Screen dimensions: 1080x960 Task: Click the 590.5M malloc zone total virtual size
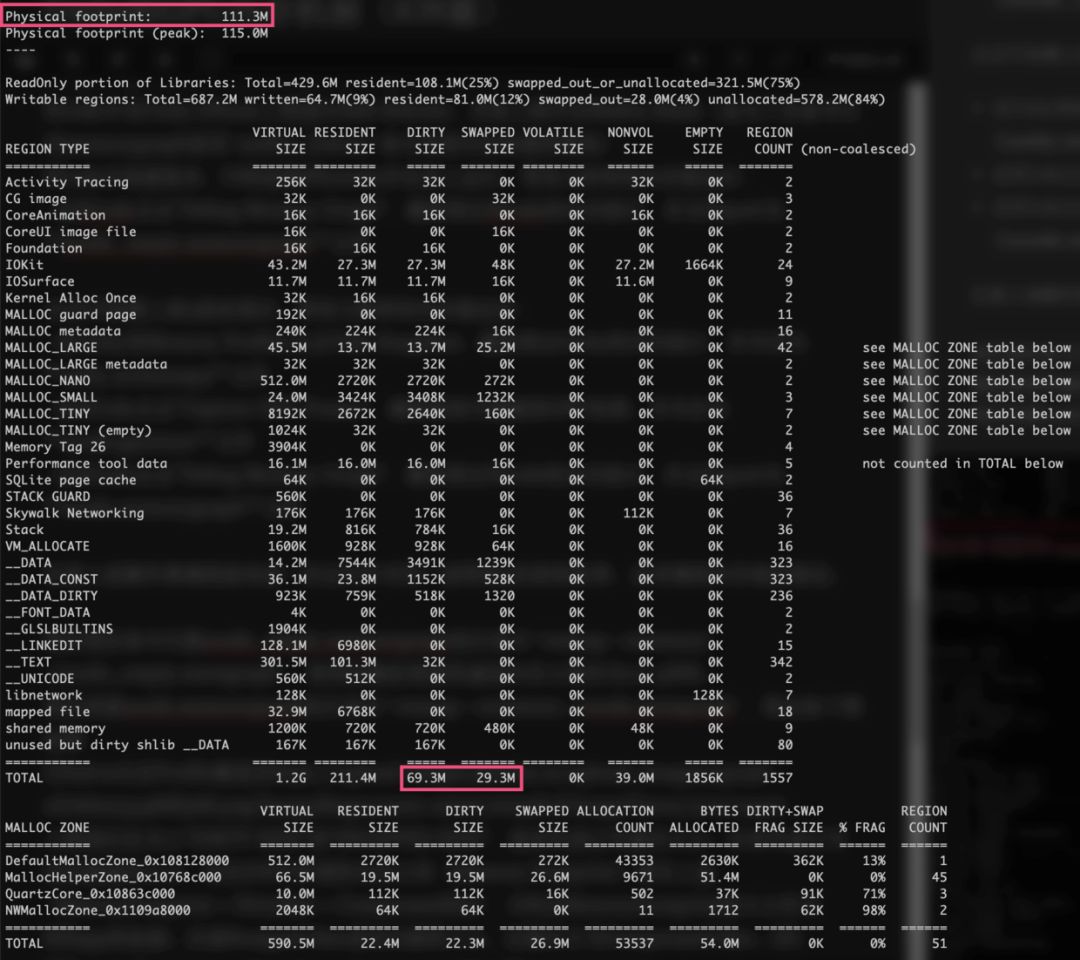coord(291,943)
